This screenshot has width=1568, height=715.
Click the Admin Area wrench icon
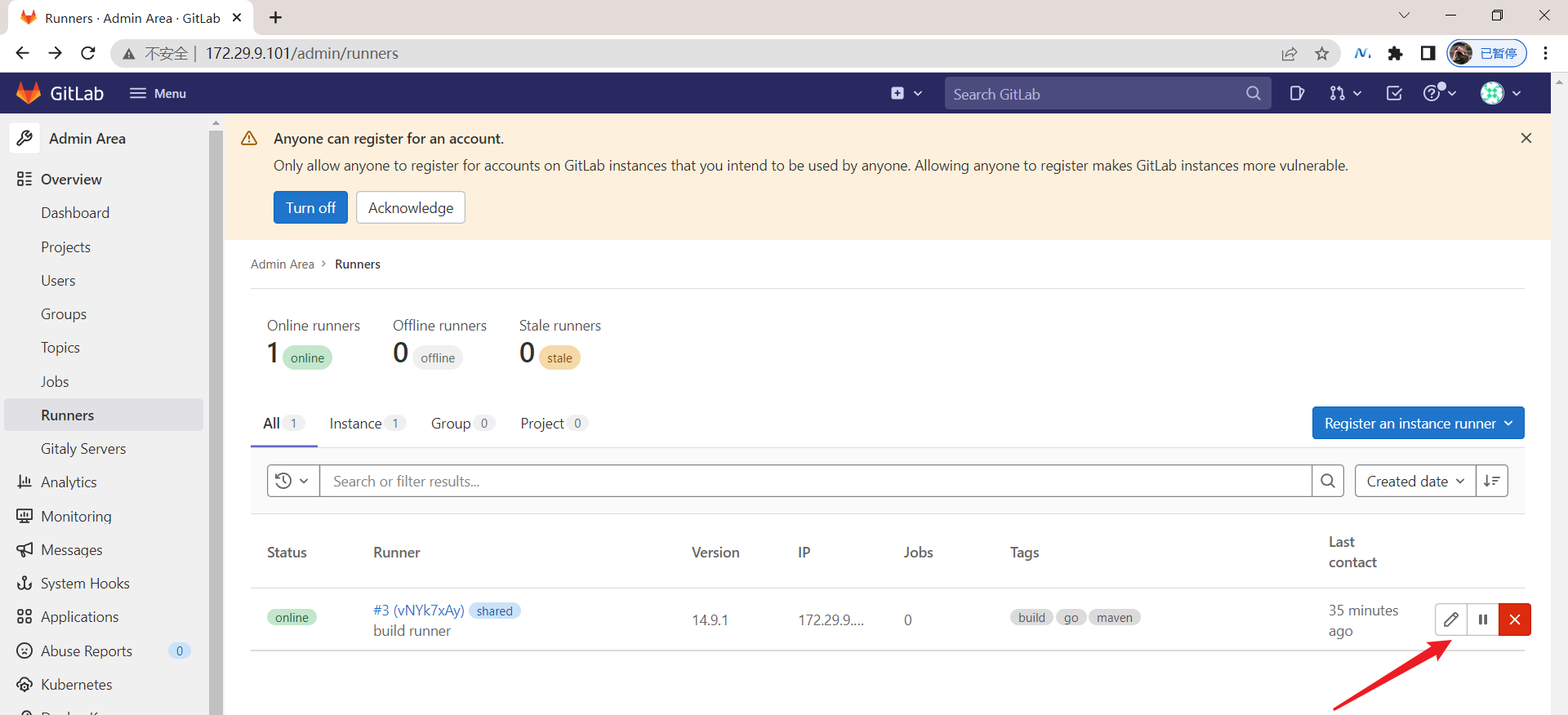point(25,138)
